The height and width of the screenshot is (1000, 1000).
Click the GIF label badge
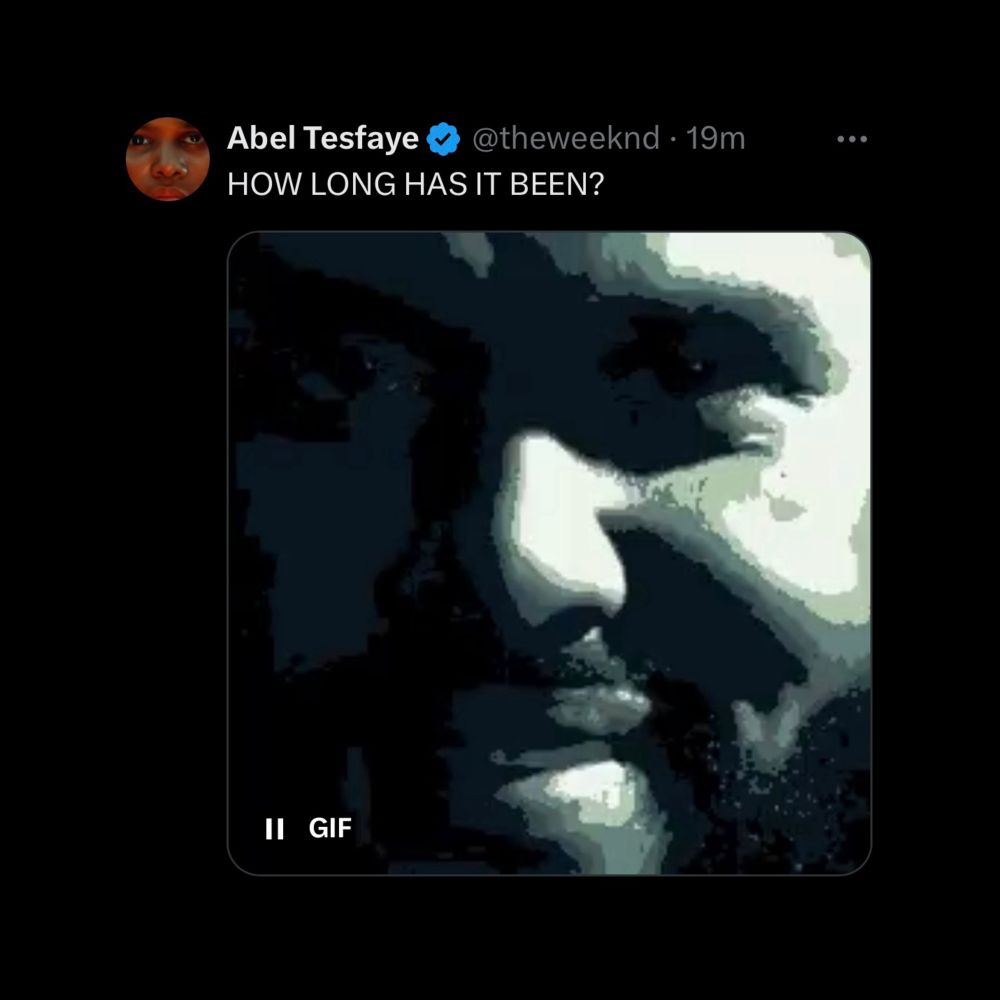pos(330,828)
